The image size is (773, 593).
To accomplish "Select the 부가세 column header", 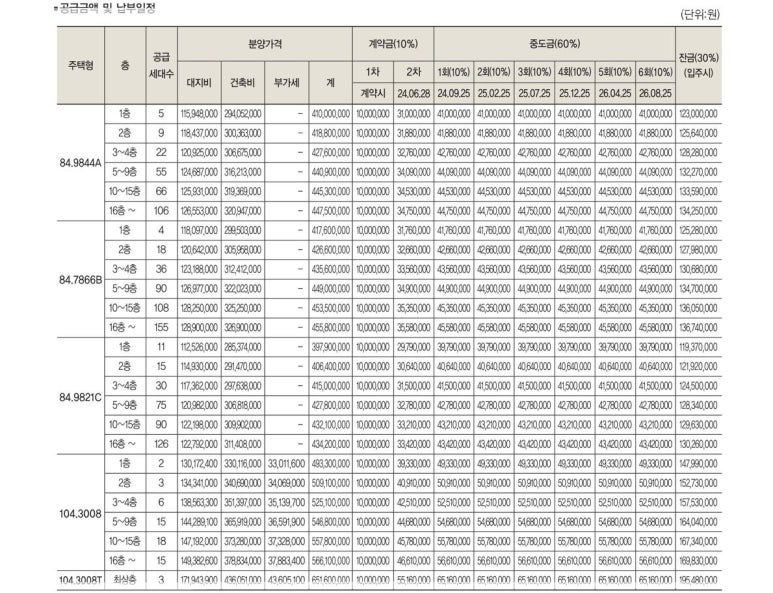I will [x=286, y=82].
